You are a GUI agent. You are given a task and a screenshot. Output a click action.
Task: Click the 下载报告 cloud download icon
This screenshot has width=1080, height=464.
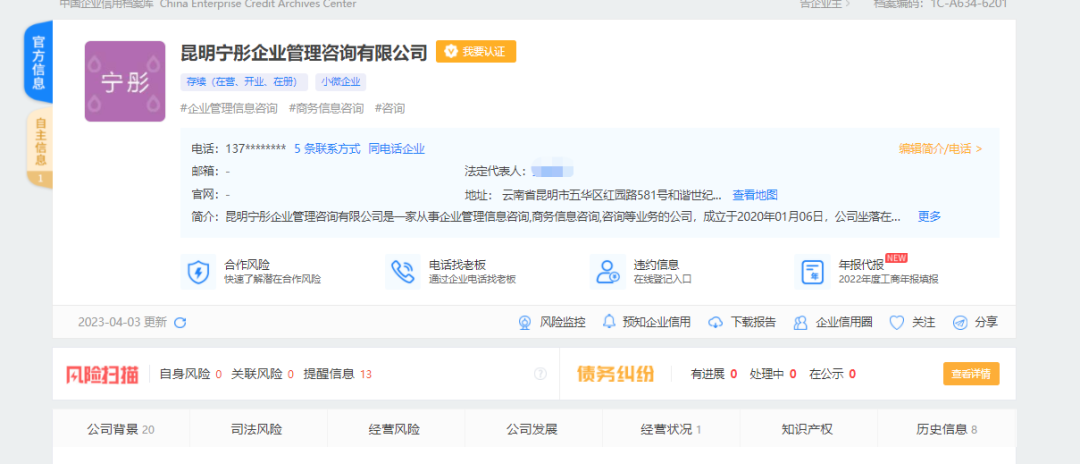[716, 322]
